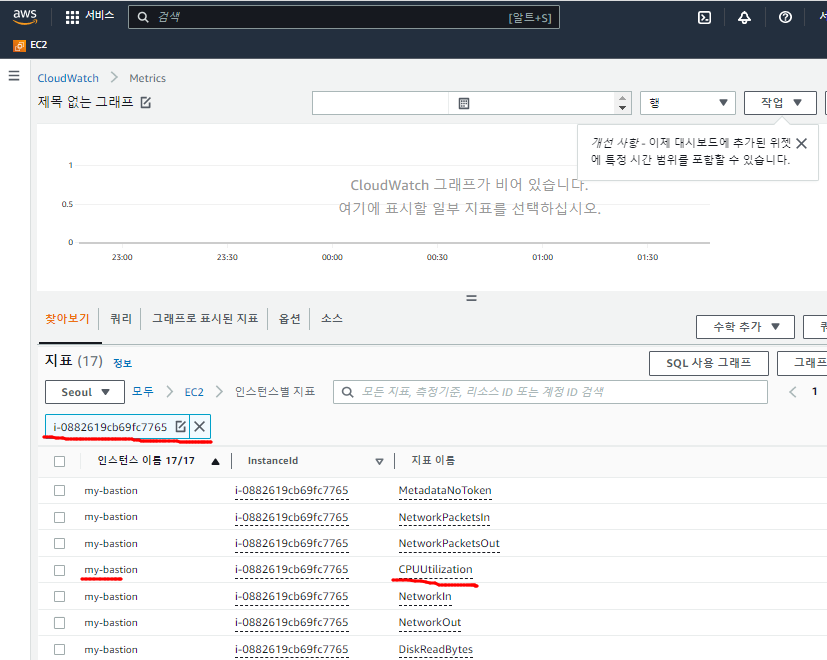Click the SQL 사용 그래프 button
The height and width of the screenshot is (660, 827).
click(708, 363)
